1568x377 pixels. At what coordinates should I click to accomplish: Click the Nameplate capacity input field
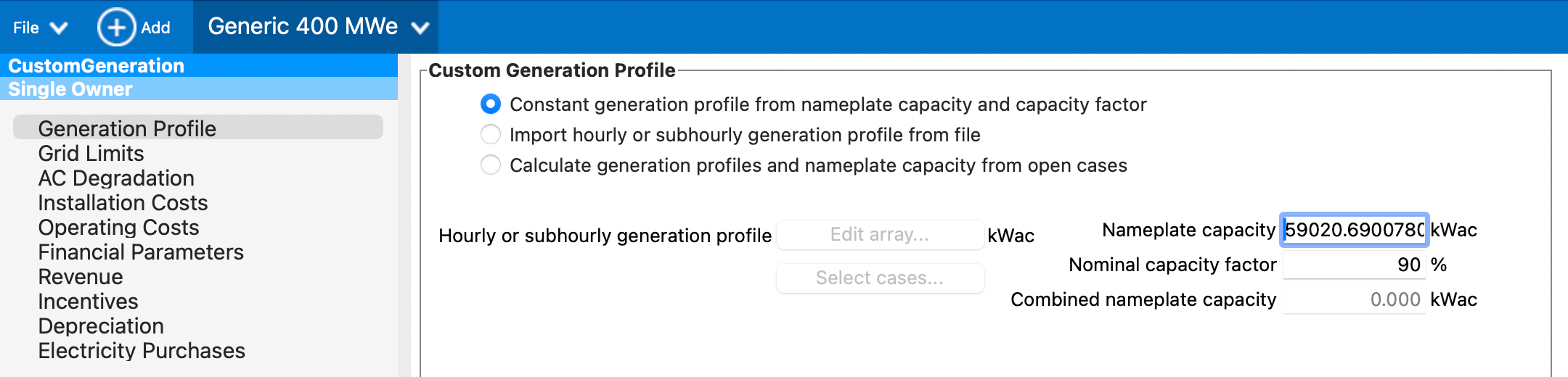[1354, 230]
